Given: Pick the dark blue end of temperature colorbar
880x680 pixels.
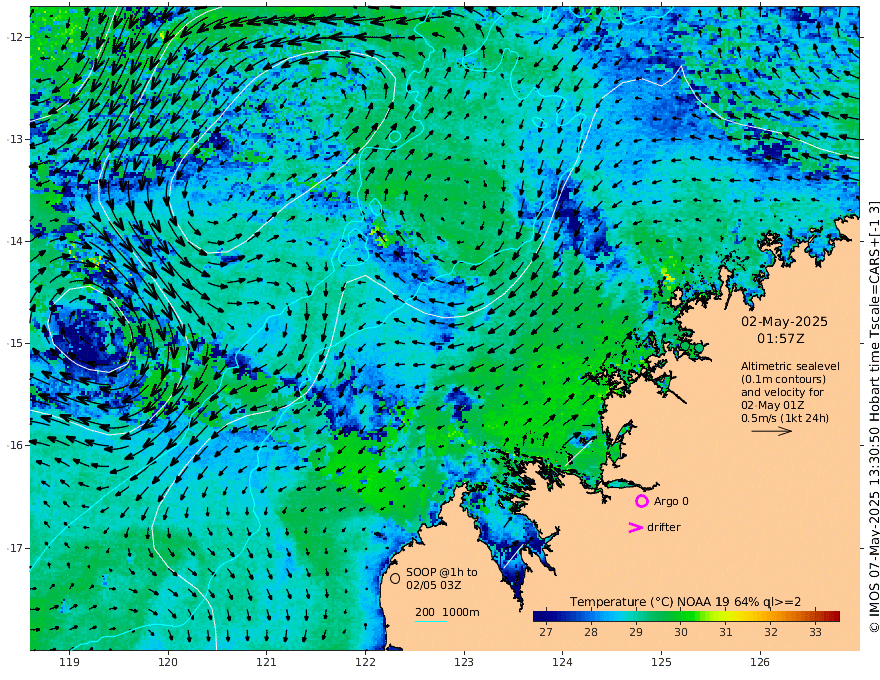Looking at the screenshot, I should pos(538,617).
